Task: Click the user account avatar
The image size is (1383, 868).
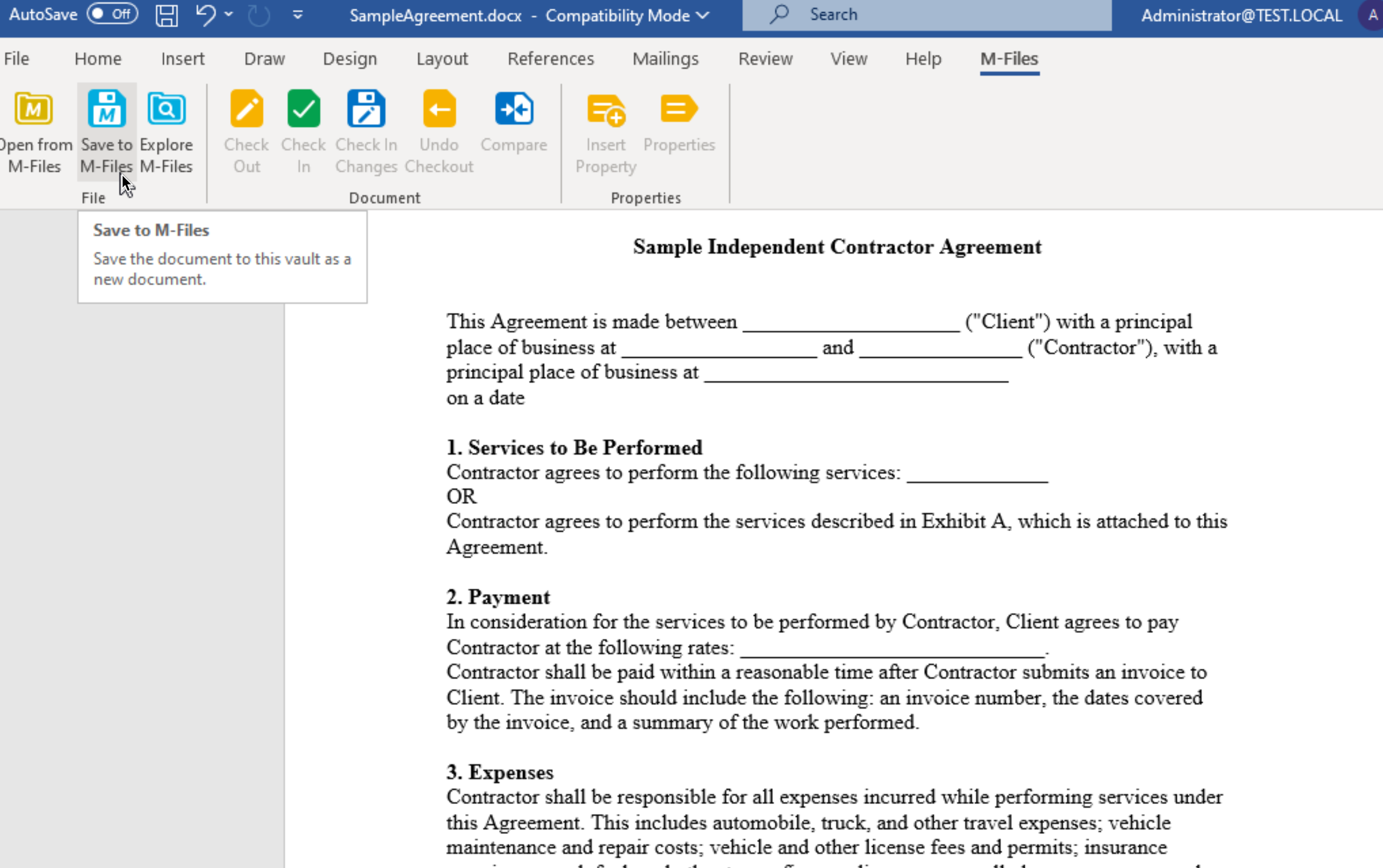Action: (x=1371, y=15)
